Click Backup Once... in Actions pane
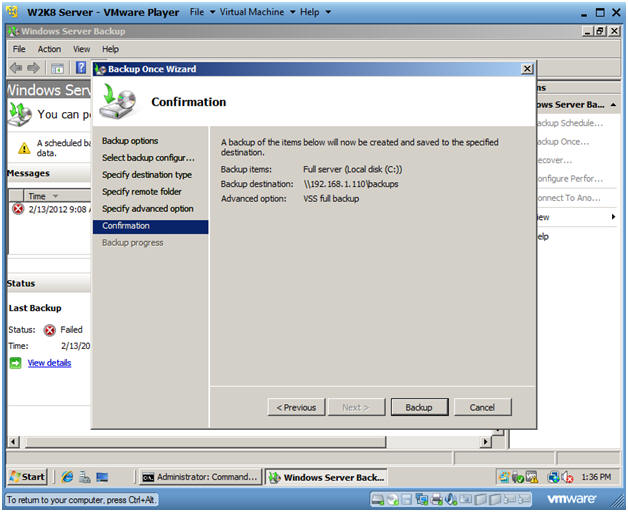 [x=562, y=142]
